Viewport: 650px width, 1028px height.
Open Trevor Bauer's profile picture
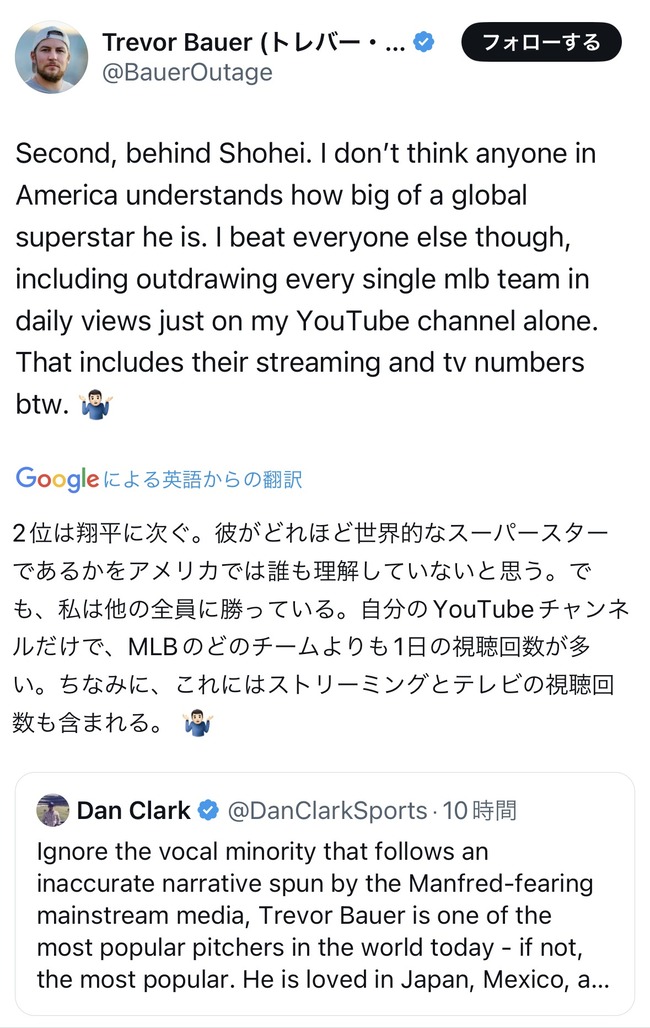pos(51,57)
